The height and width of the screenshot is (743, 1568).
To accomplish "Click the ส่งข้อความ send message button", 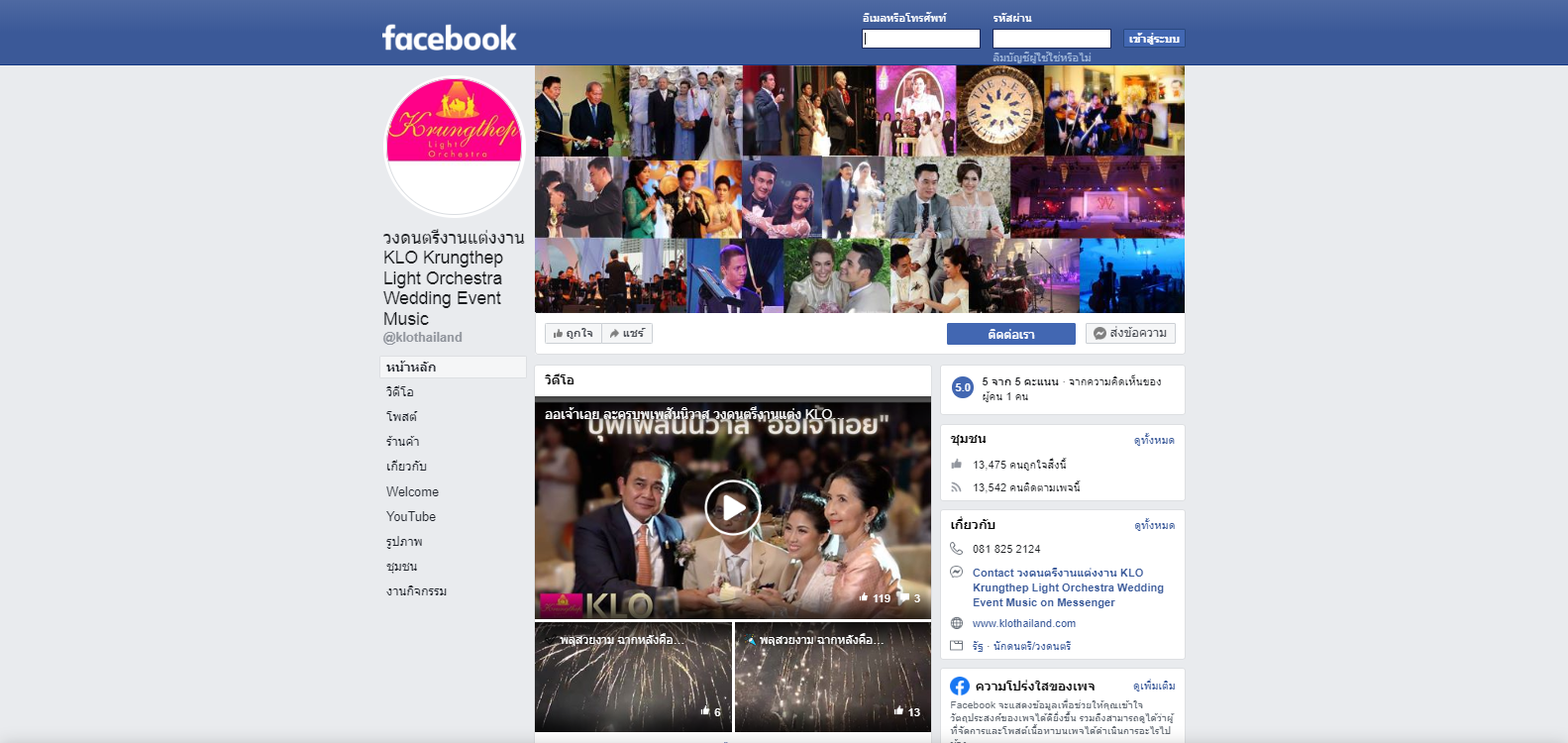I will 1130,334.
